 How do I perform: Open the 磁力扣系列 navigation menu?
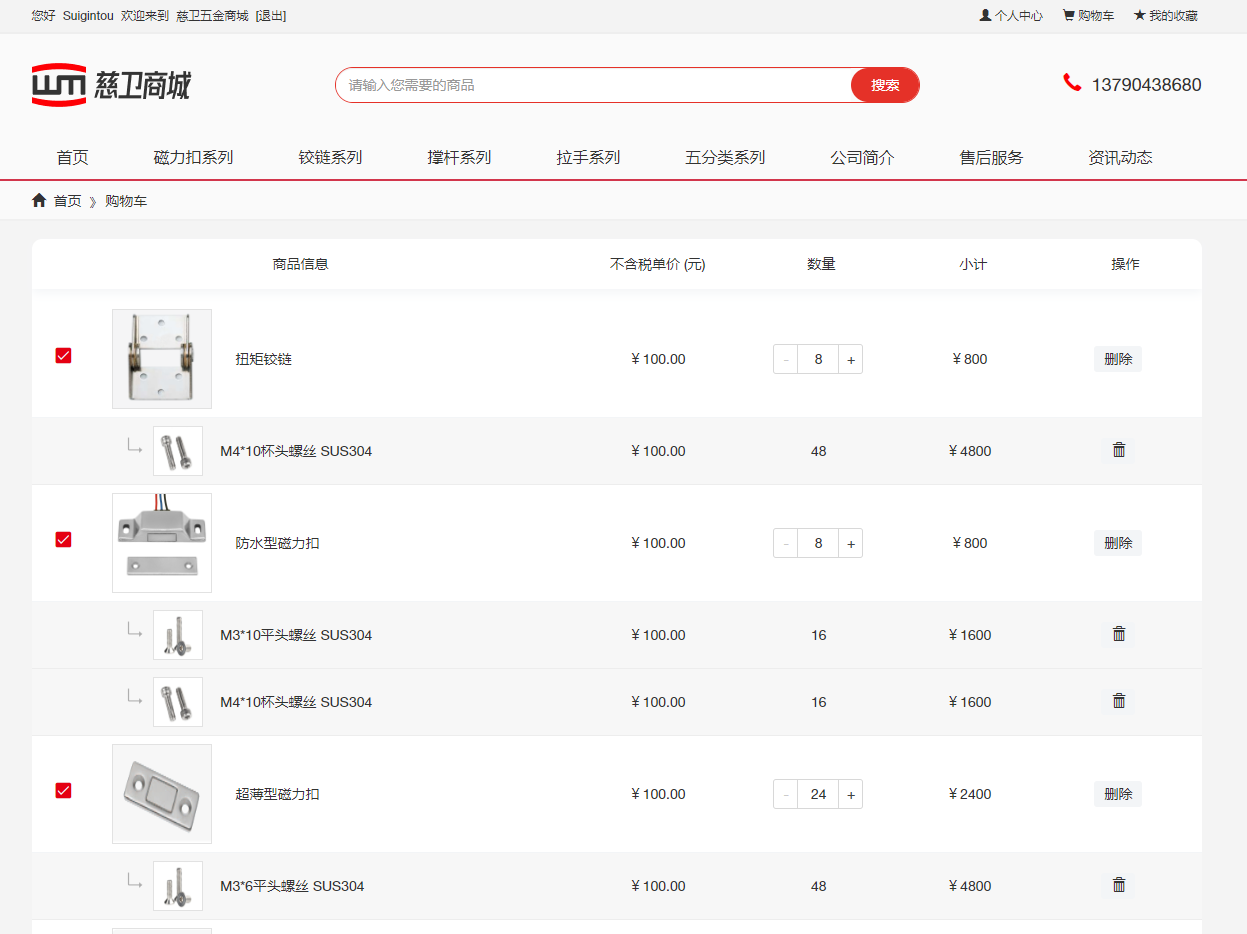point(193,157)
